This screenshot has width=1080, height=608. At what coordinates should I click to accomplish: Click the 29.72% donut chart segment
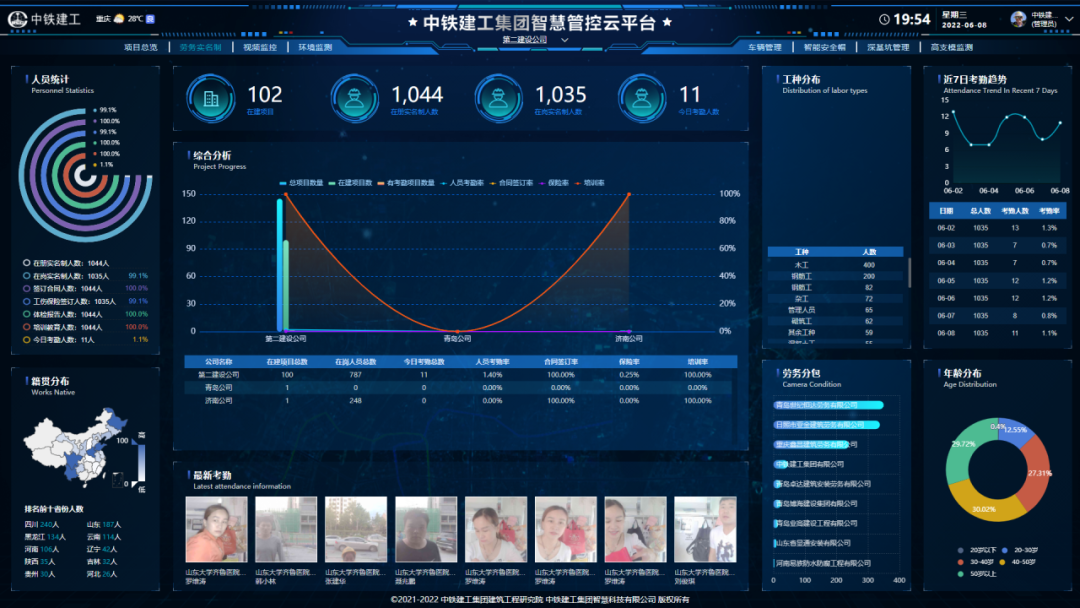click(963, 448)
